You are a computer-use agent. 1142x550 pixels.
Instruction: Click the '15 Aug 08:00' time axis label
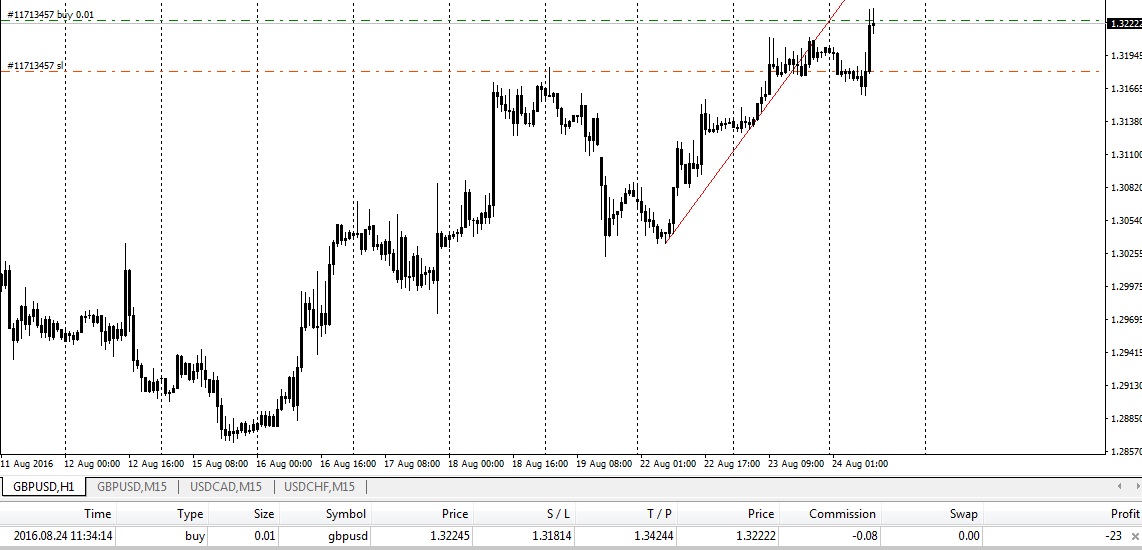pyautogui.click(x=221, y=463)
